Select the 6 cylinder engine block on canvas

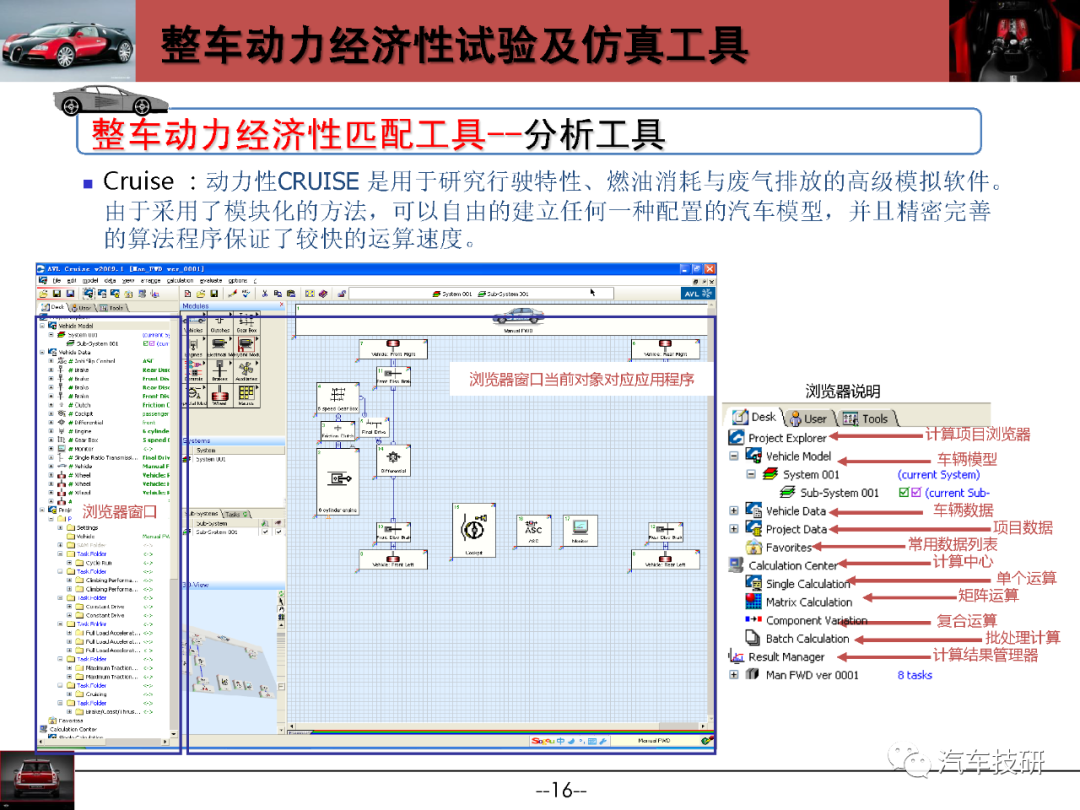(338, 481)
